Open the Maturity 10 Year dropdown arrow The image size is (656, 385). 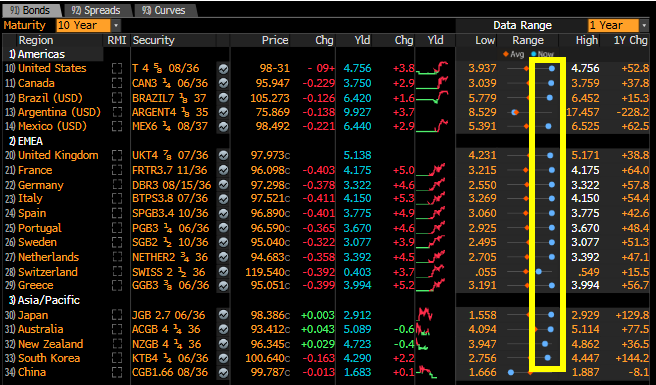click(x=116, y=26)
